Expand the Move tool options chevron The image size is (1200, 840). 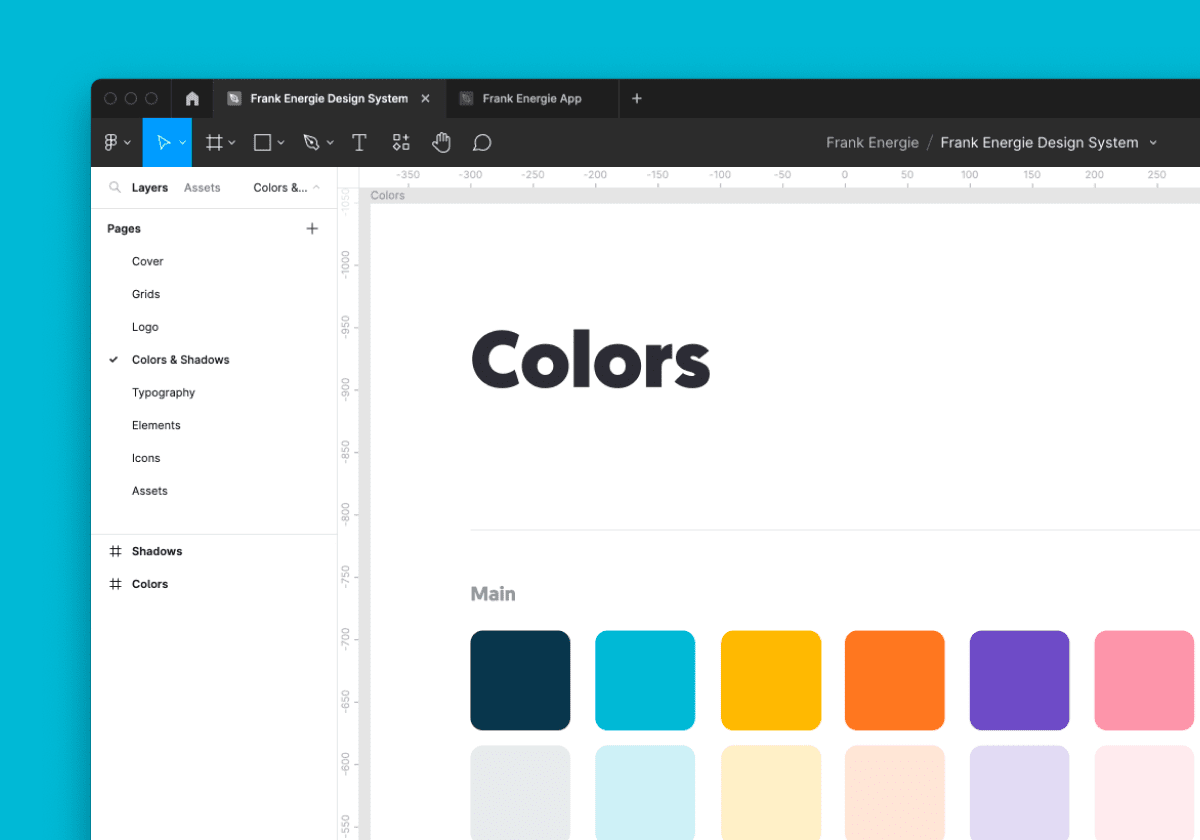tap(180, 142)
